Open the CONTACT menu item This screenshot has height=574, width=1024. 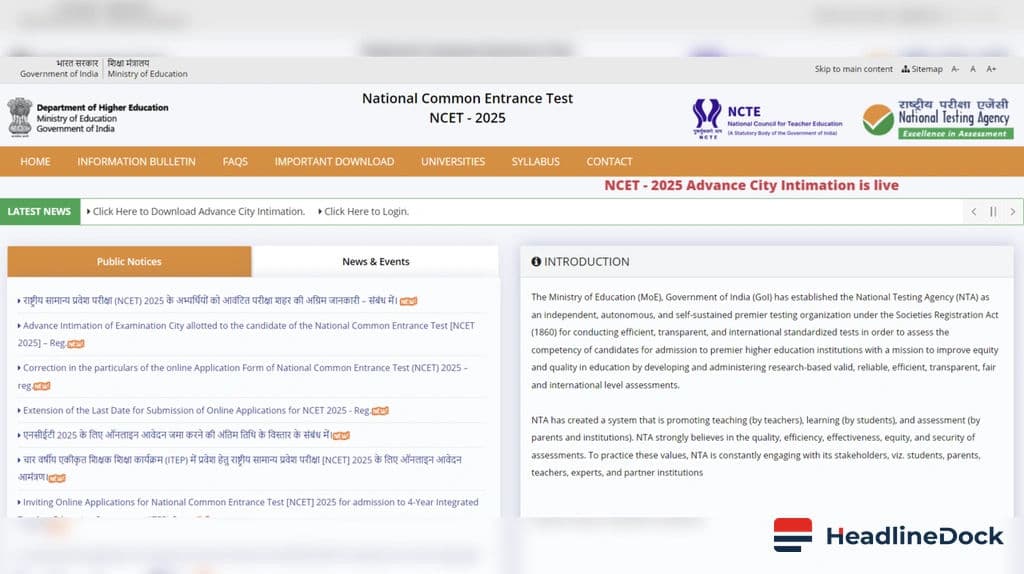coord(609,161)
